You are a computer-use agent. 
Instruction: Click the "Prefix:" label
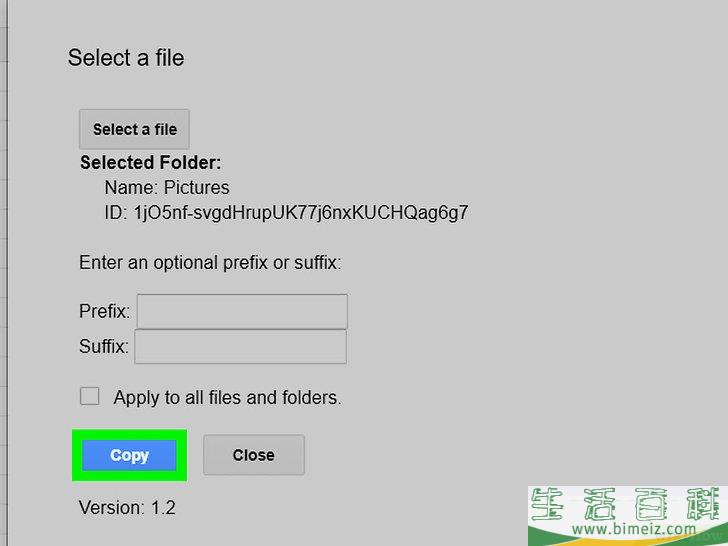click(x=104, y=312)
